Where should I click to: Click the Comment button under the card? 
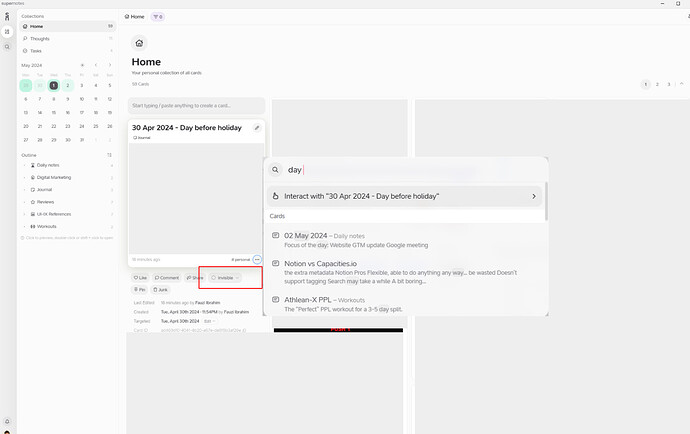point(167,277)
